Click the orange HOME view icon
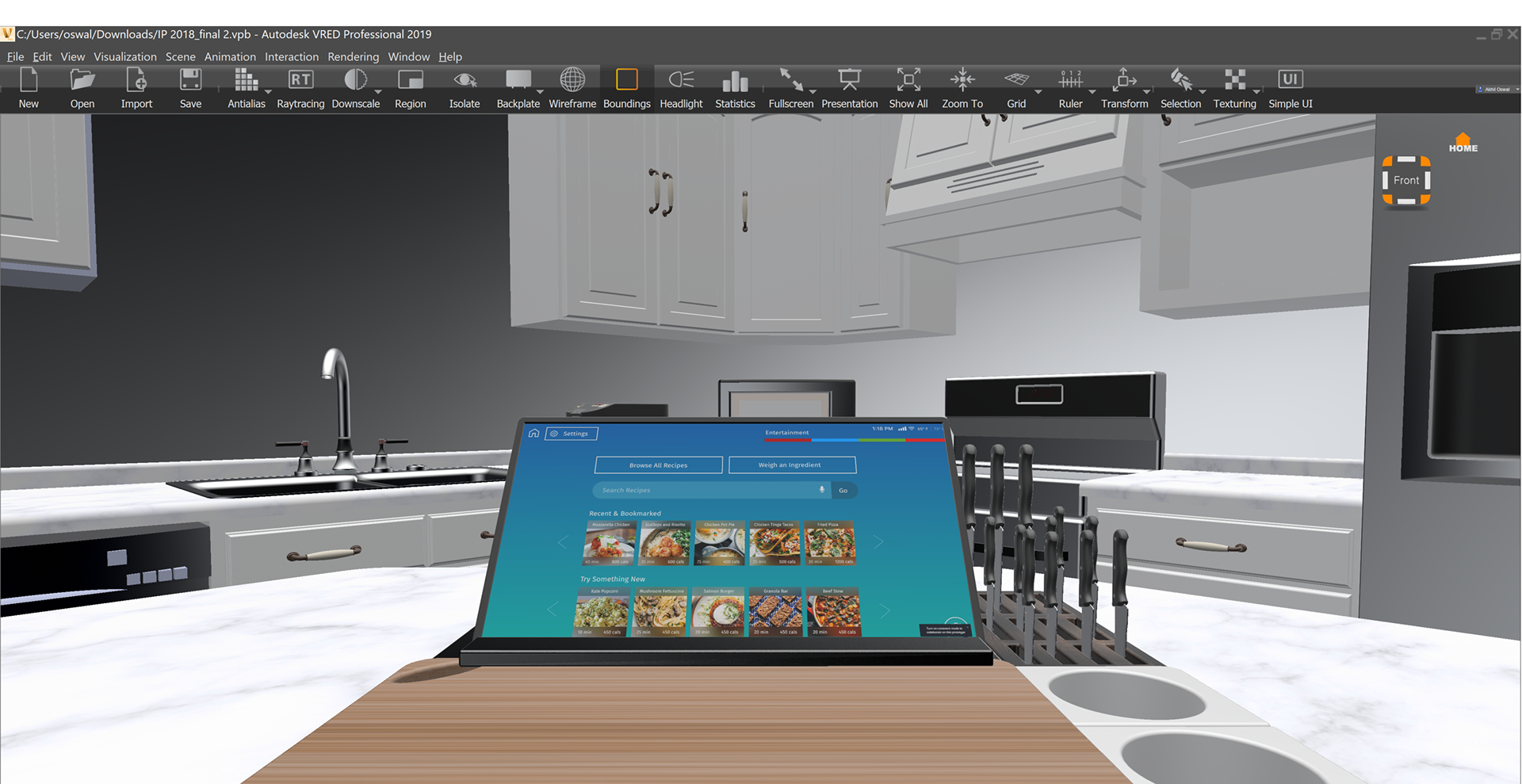 coord(1463,143)
